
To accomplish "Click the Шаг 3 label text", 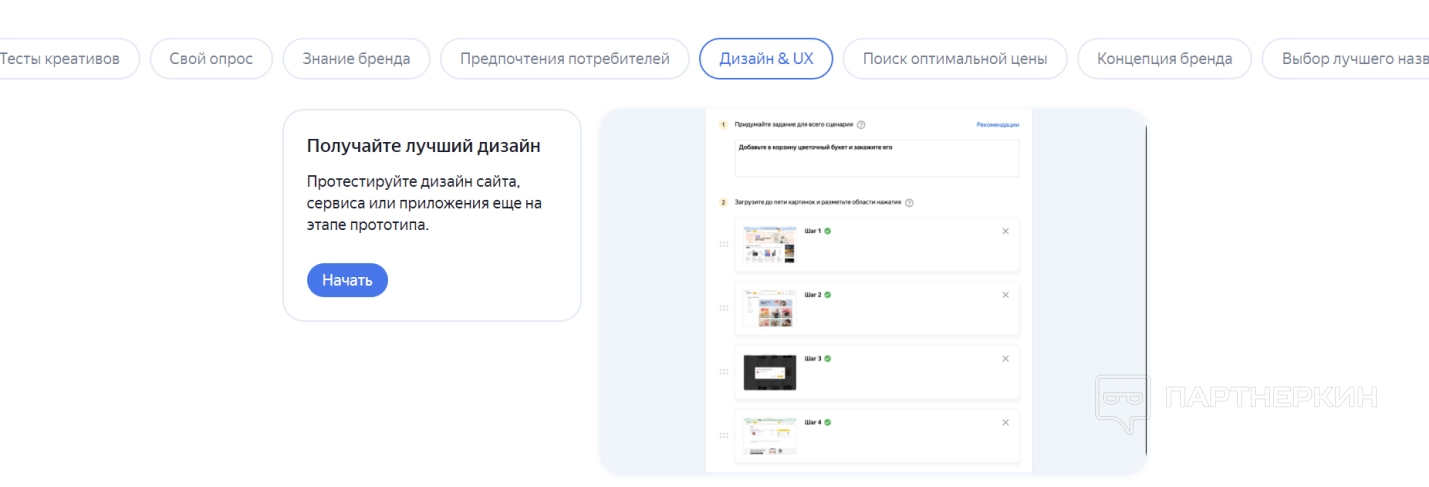I will coord(812,358).
